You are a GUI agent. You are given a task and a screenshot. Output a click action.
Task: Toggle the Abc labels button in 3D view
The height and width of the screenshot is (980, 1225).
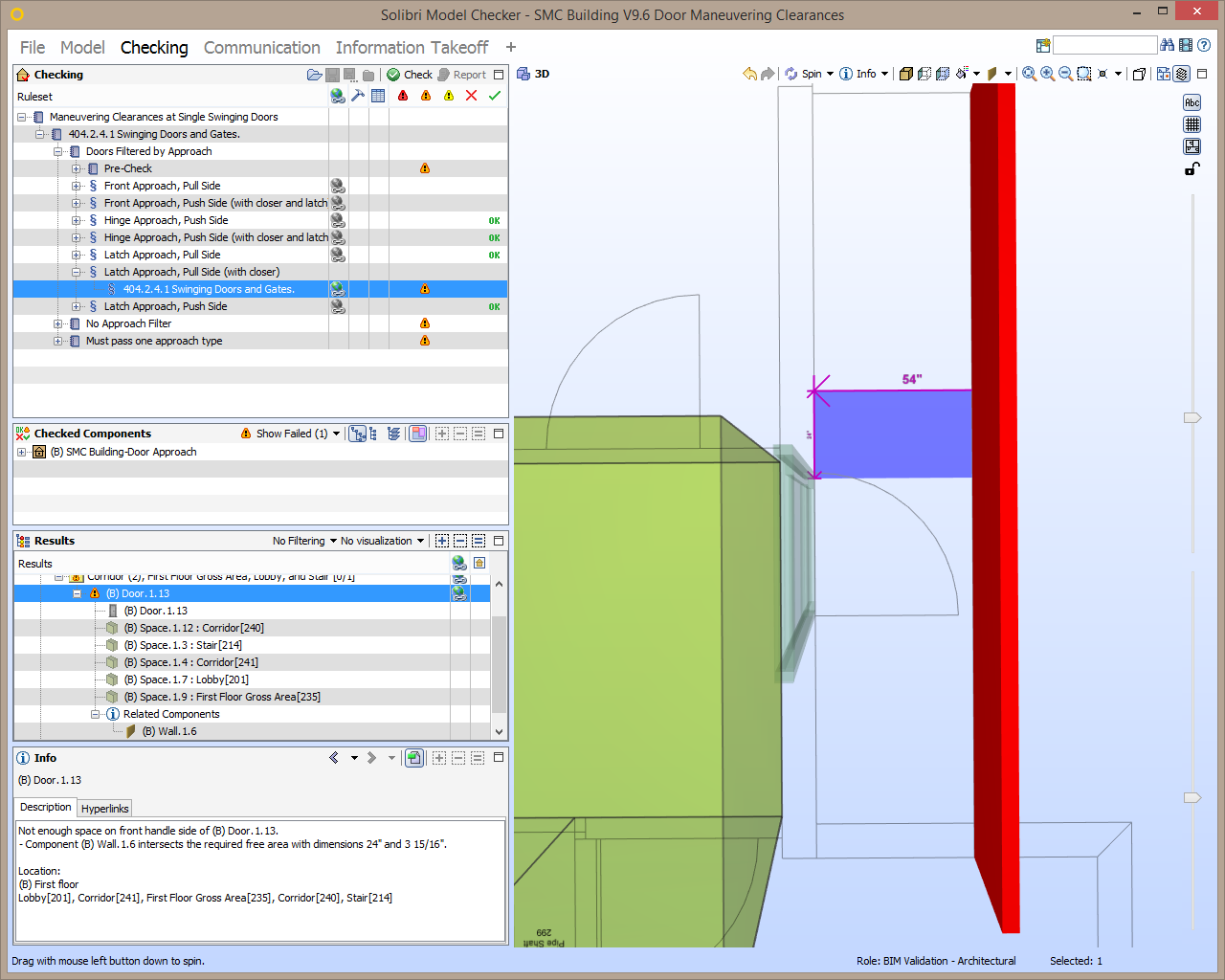click(1192, 102)
